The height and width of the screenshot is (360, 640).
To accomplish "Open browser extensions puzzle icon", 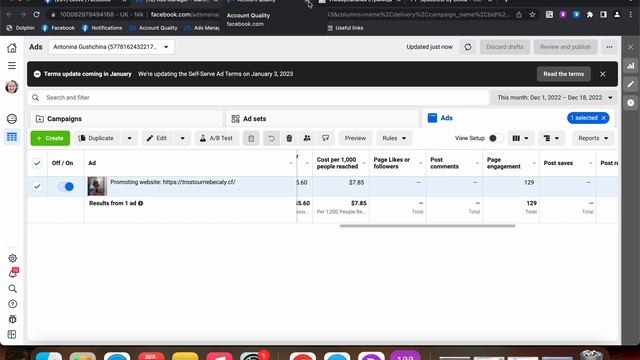I will 590,15.
